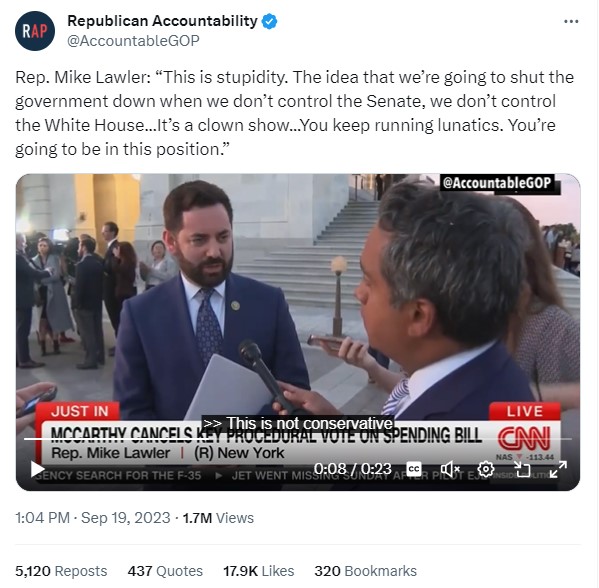
Task: Open the 1:04 PM Sep 19, 2023 timestamp
Action: 93,518
